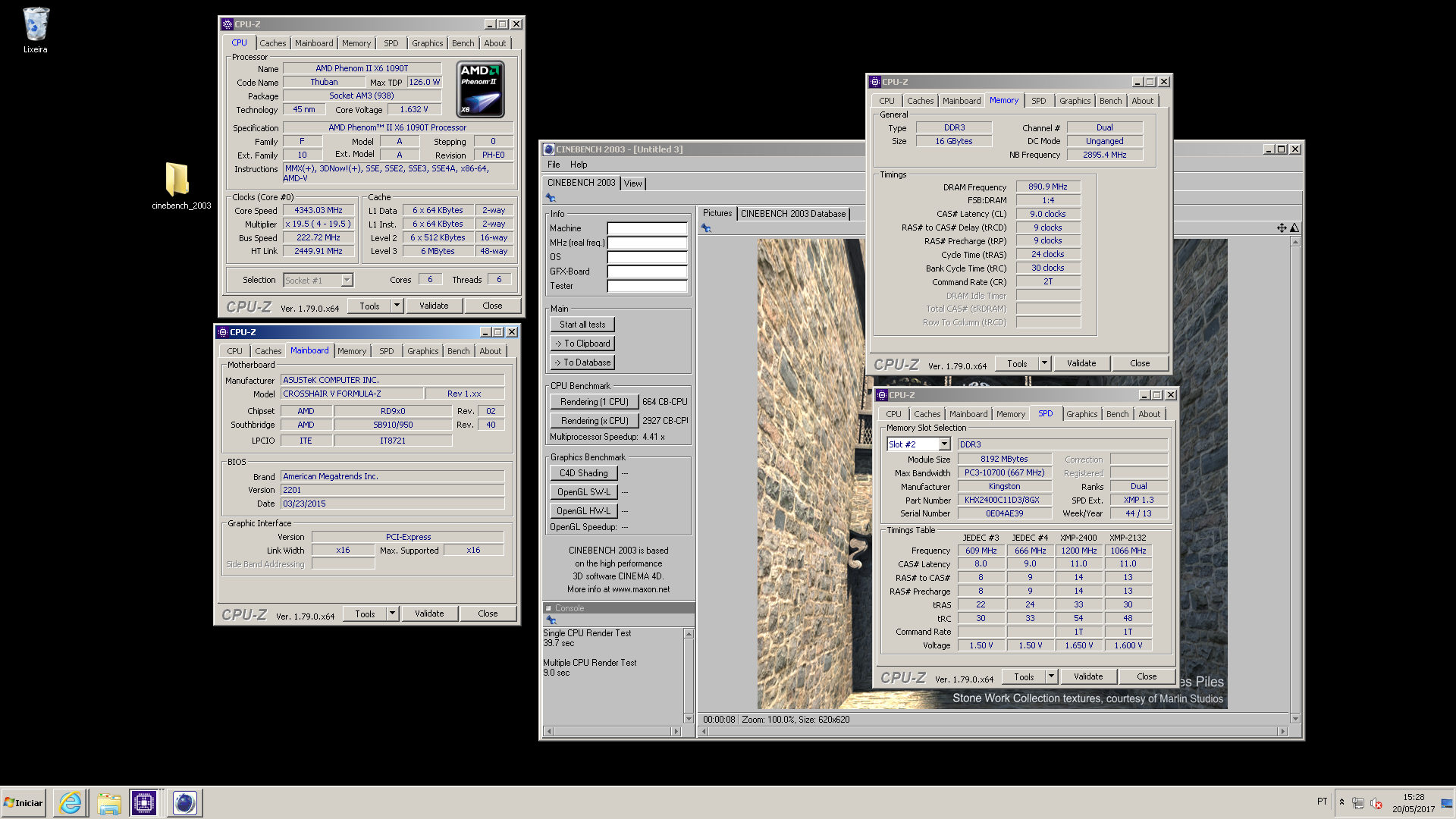Click right arrow of the picture horizontal scrollbar

(x=1282, y=731)
